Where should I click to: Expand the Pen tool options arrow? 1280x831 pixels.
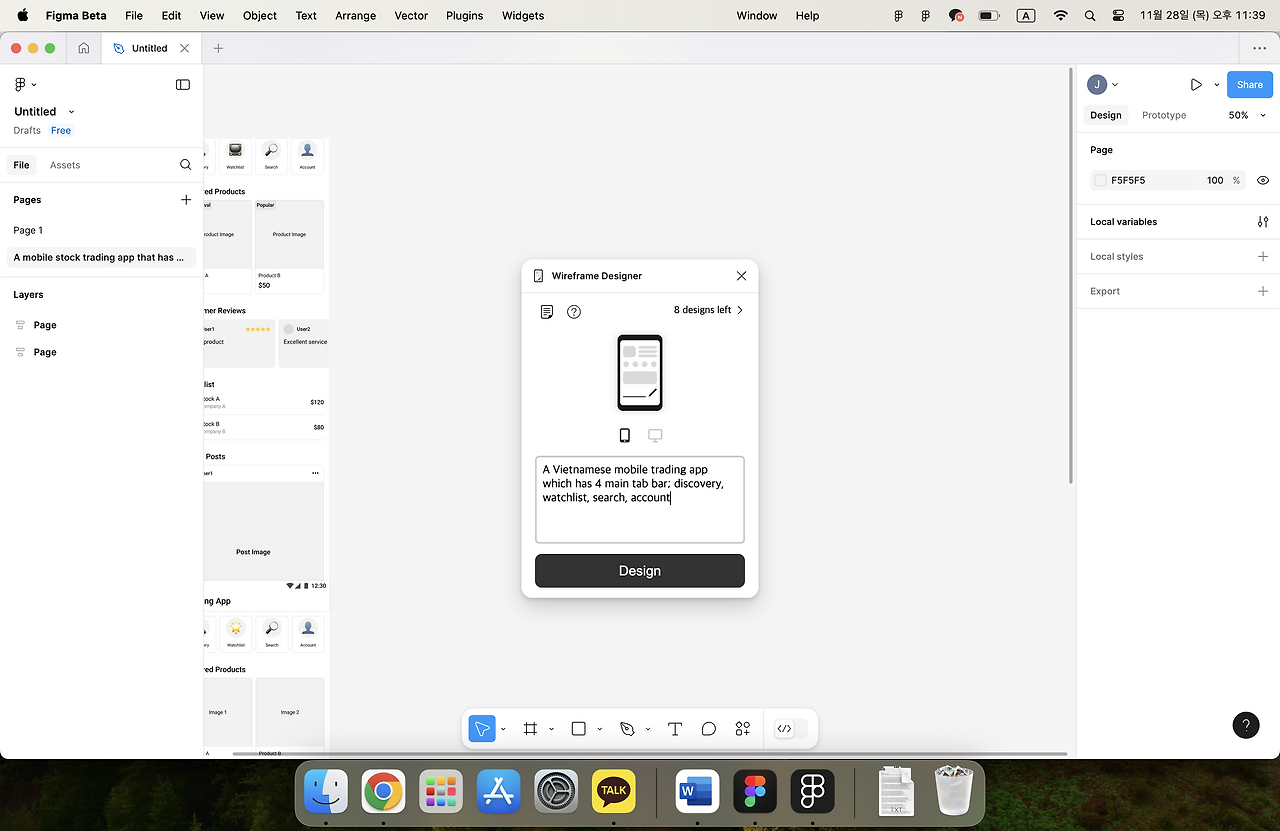(x=648, y=729)
